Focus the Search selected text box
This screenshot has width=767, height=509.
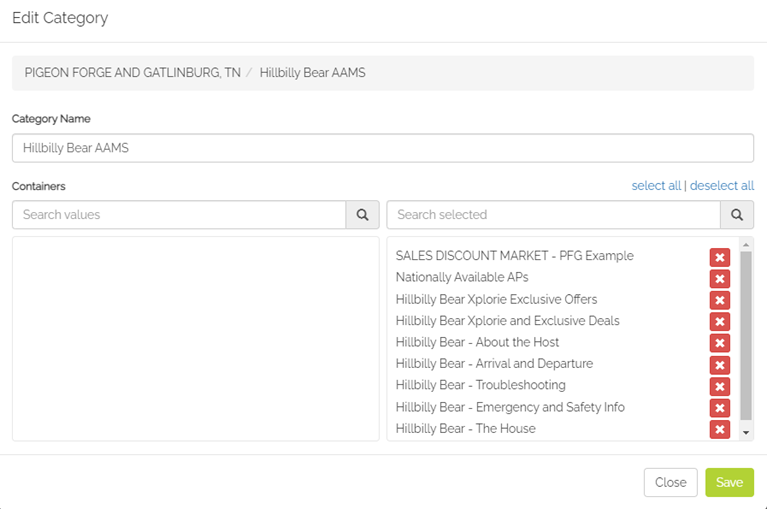(x=553, y=215)
